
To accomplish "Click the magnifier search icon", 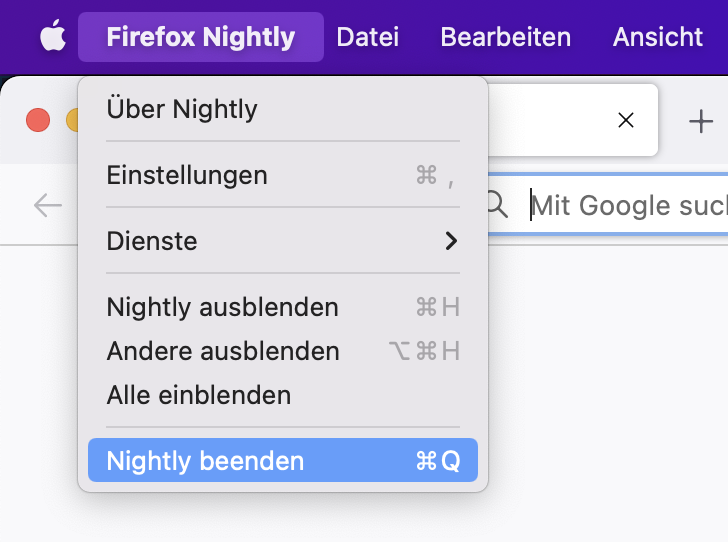I will [x=497, y=205].
